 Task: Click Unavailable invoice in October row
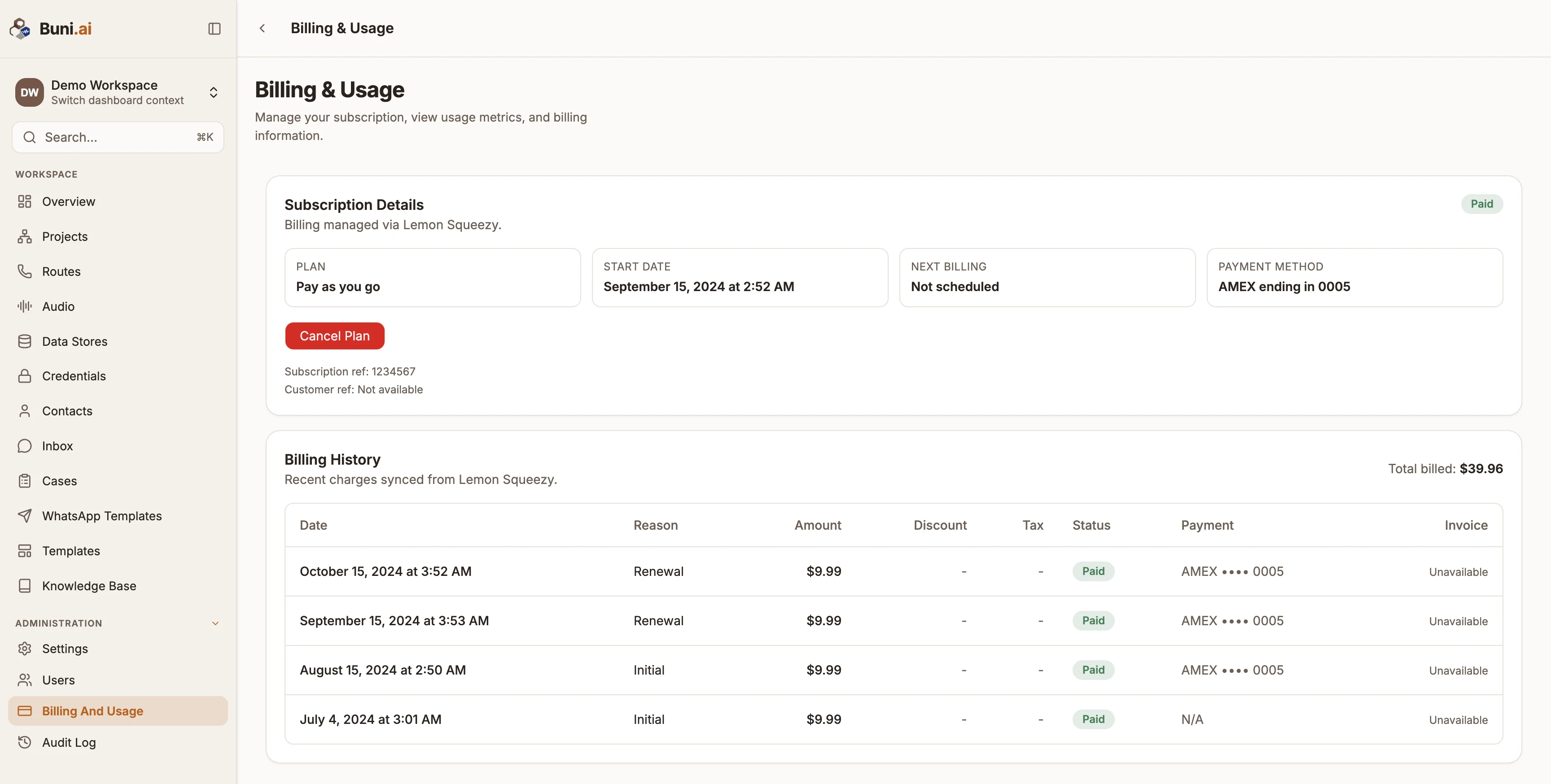click(1458, 571)
